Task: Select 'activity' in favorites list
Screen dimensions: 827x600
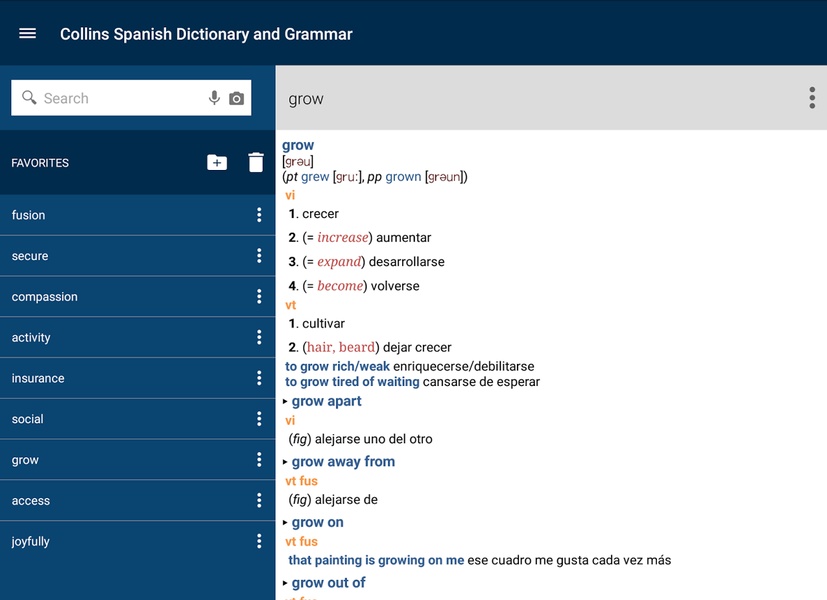Action: 138,337
